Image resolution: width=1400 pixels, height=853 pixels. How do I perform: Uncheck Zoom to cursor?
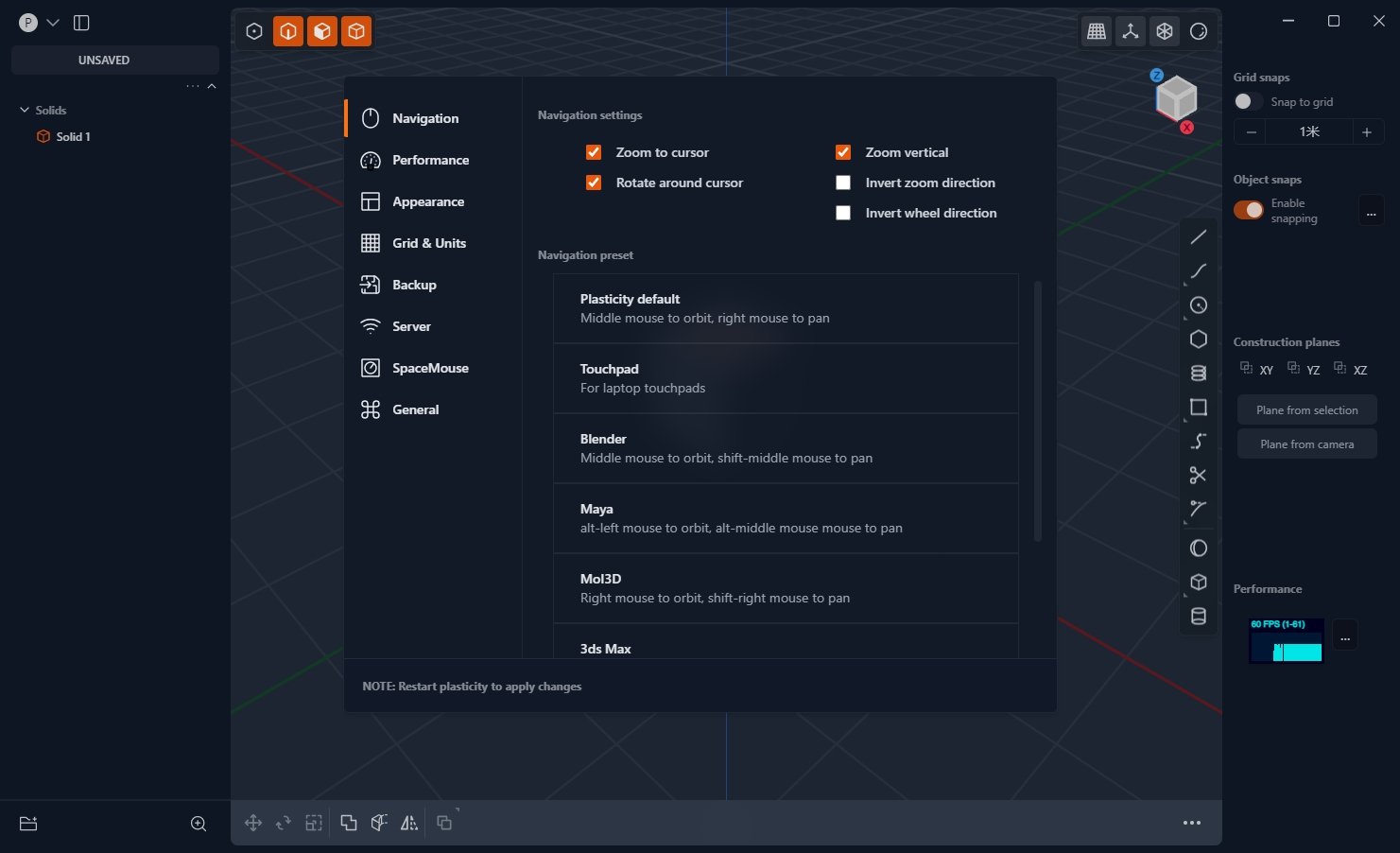click(594, 152)
